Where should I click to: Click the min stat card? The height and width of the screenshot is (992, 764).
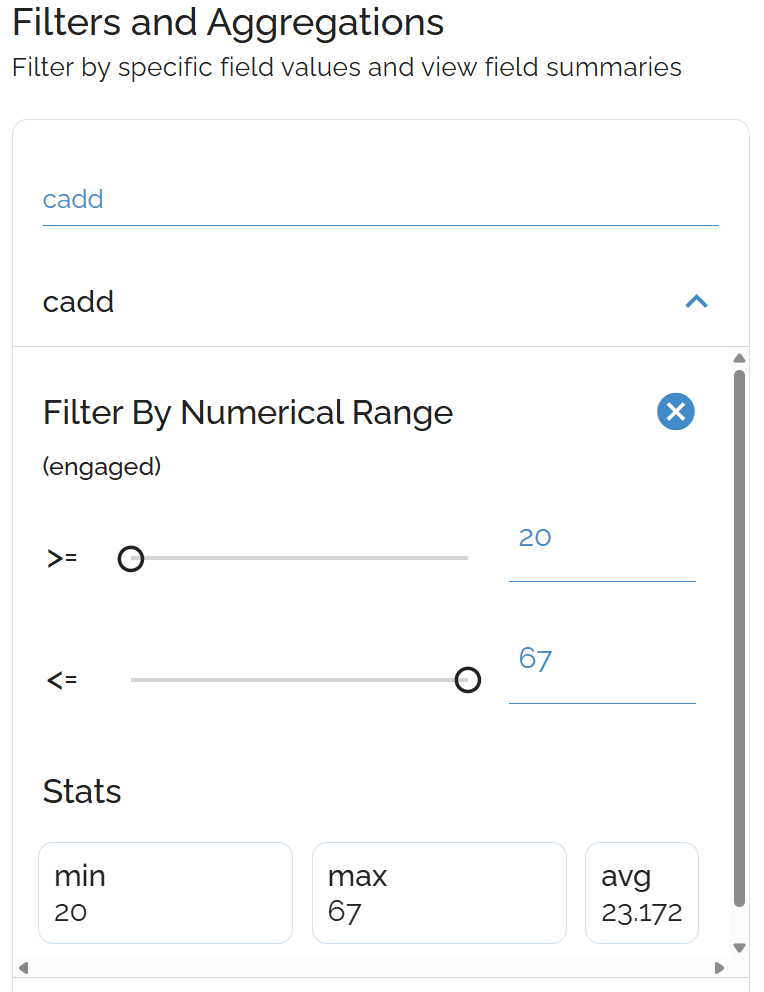click(165, 892)
